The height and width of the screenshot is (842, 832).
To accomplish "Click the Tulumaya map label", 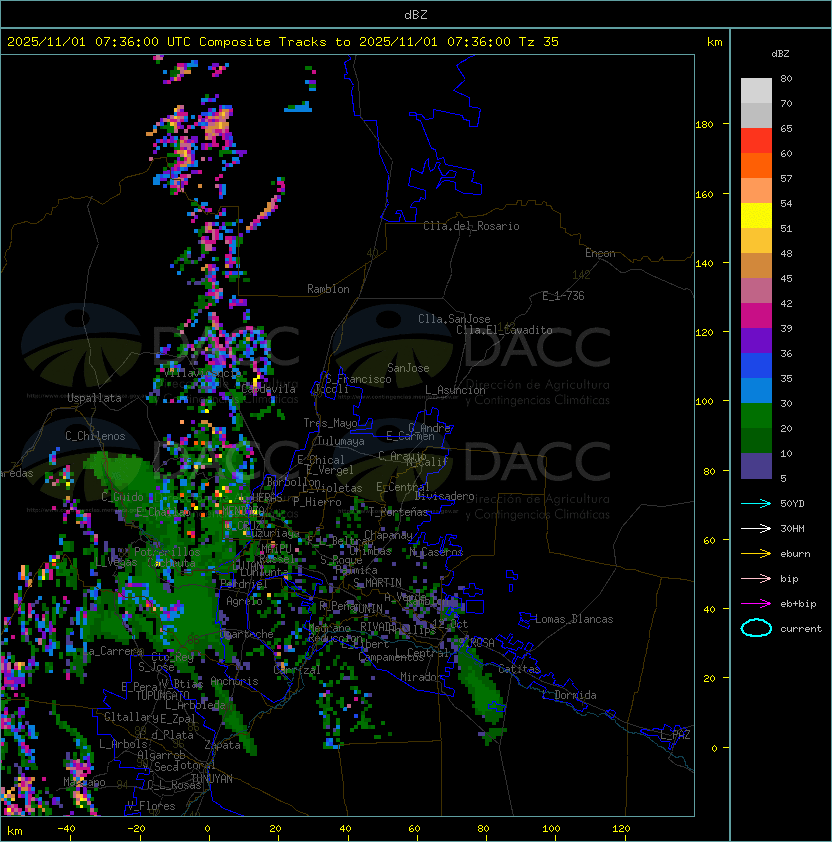I will (341, 441).
